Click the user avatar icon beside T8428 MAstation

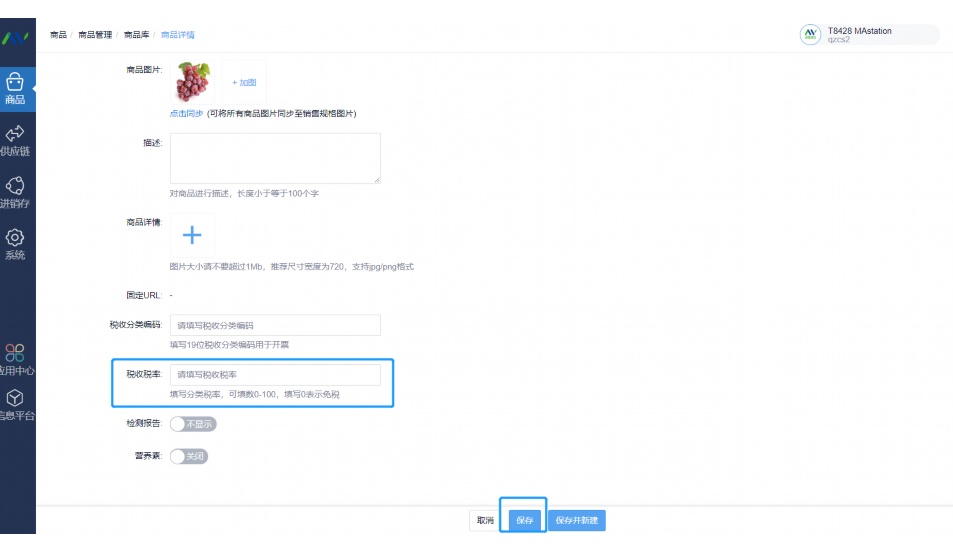(x=810, y=35)
